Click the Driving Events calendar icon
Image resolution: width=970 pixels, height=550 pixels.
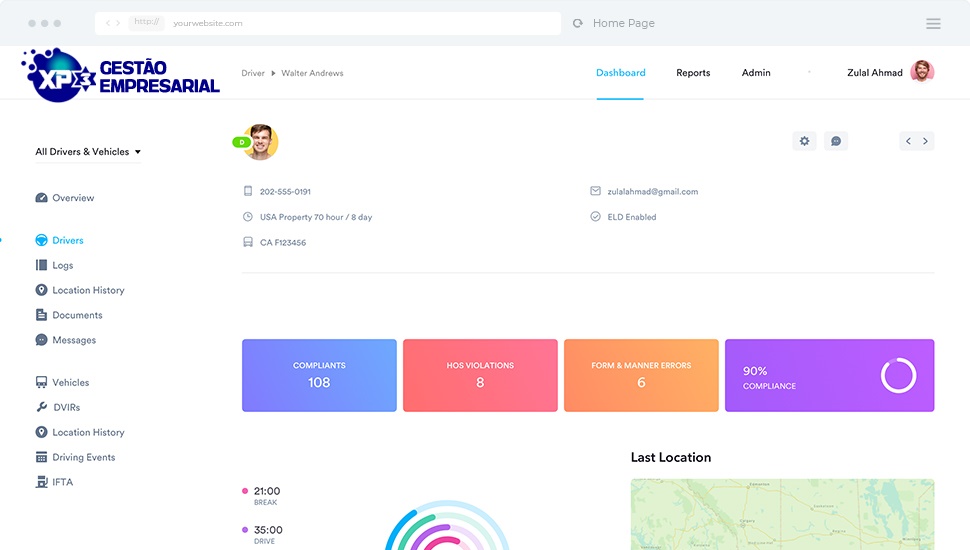(41, 457)
